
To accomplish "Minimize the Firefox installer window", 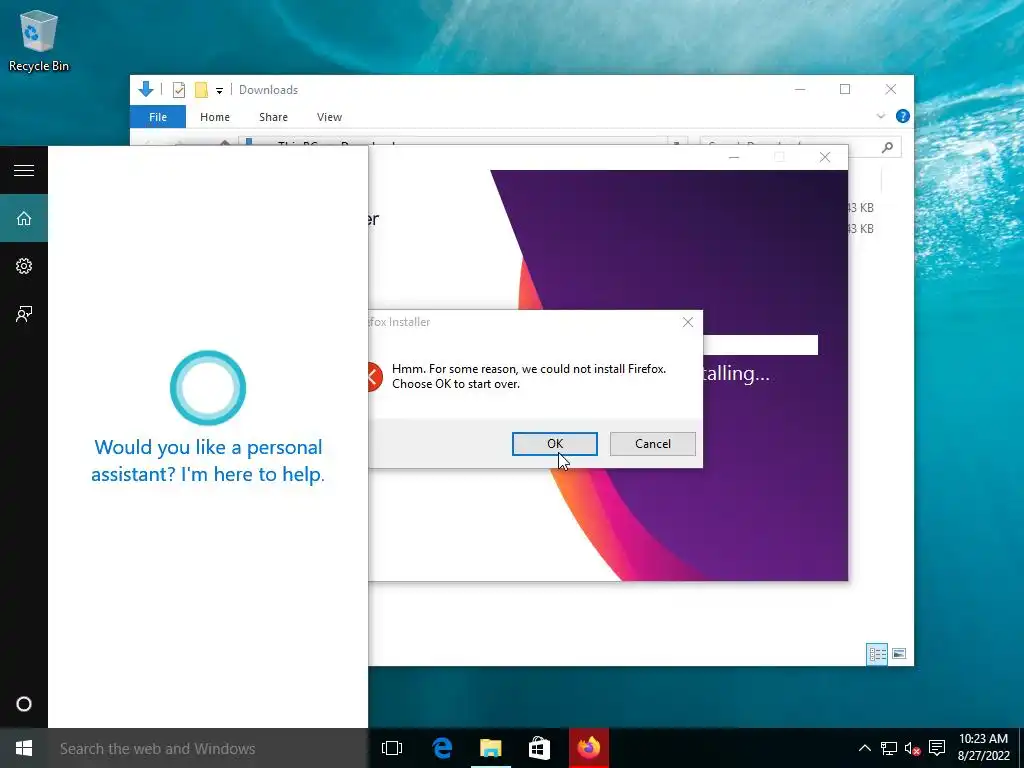I will click(x=734, y=157).
